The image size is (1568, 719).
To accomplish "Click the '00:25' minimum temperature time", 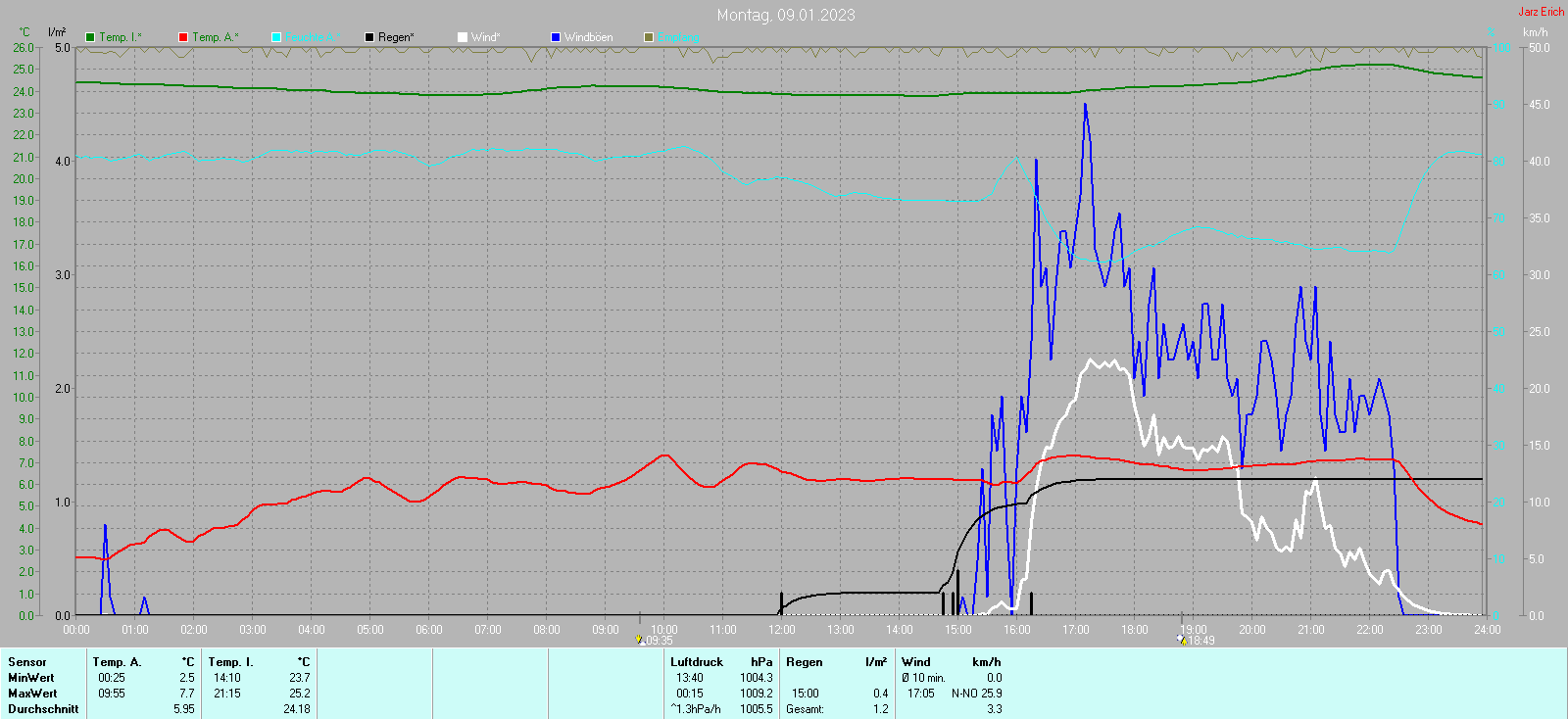I will pyautogui.click(x=112, y=678).
